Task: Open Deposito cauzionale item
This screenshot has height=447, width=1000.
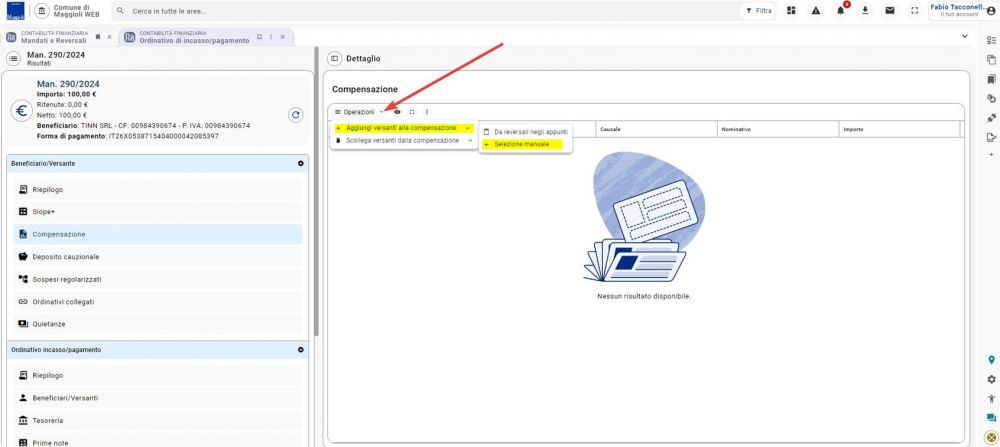Action: 158,256
